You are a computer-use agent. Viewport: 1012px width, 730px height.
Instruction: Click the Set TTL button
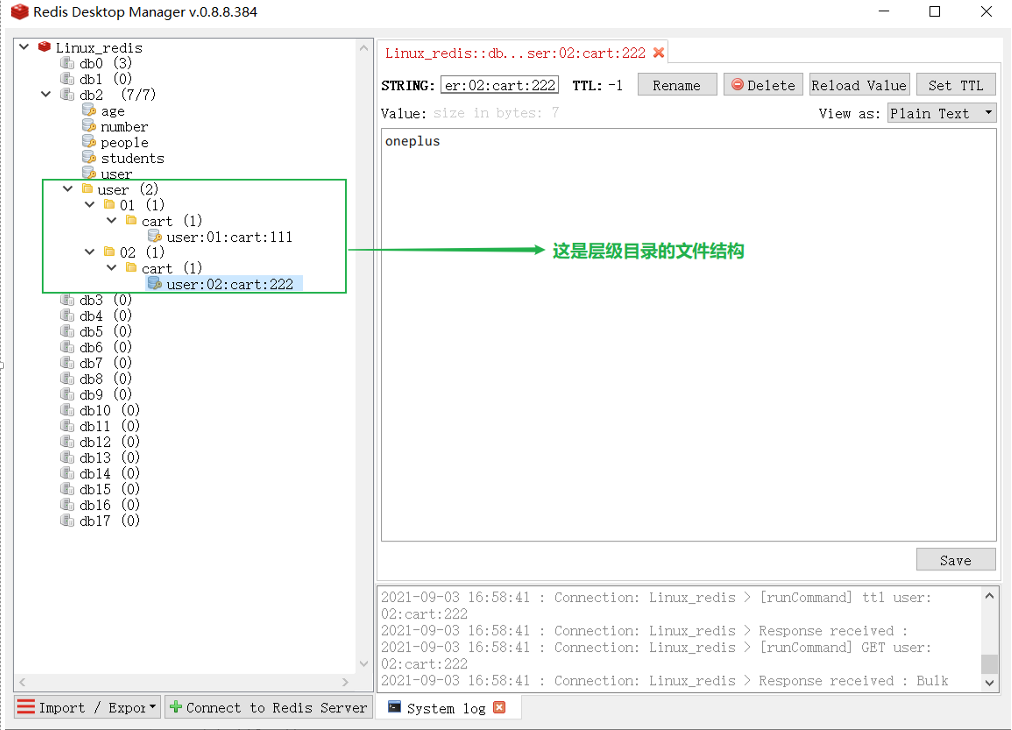(x=956, y=85)
